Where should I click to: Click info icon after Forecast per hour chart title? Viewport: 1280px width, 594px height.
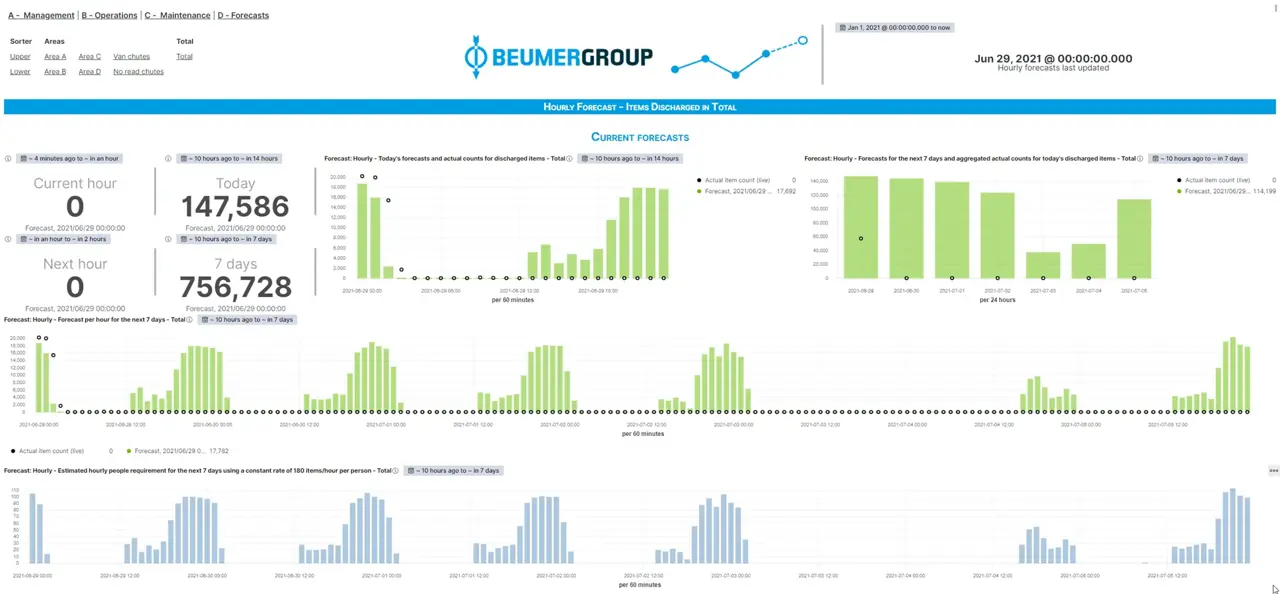tap(190, 320)
